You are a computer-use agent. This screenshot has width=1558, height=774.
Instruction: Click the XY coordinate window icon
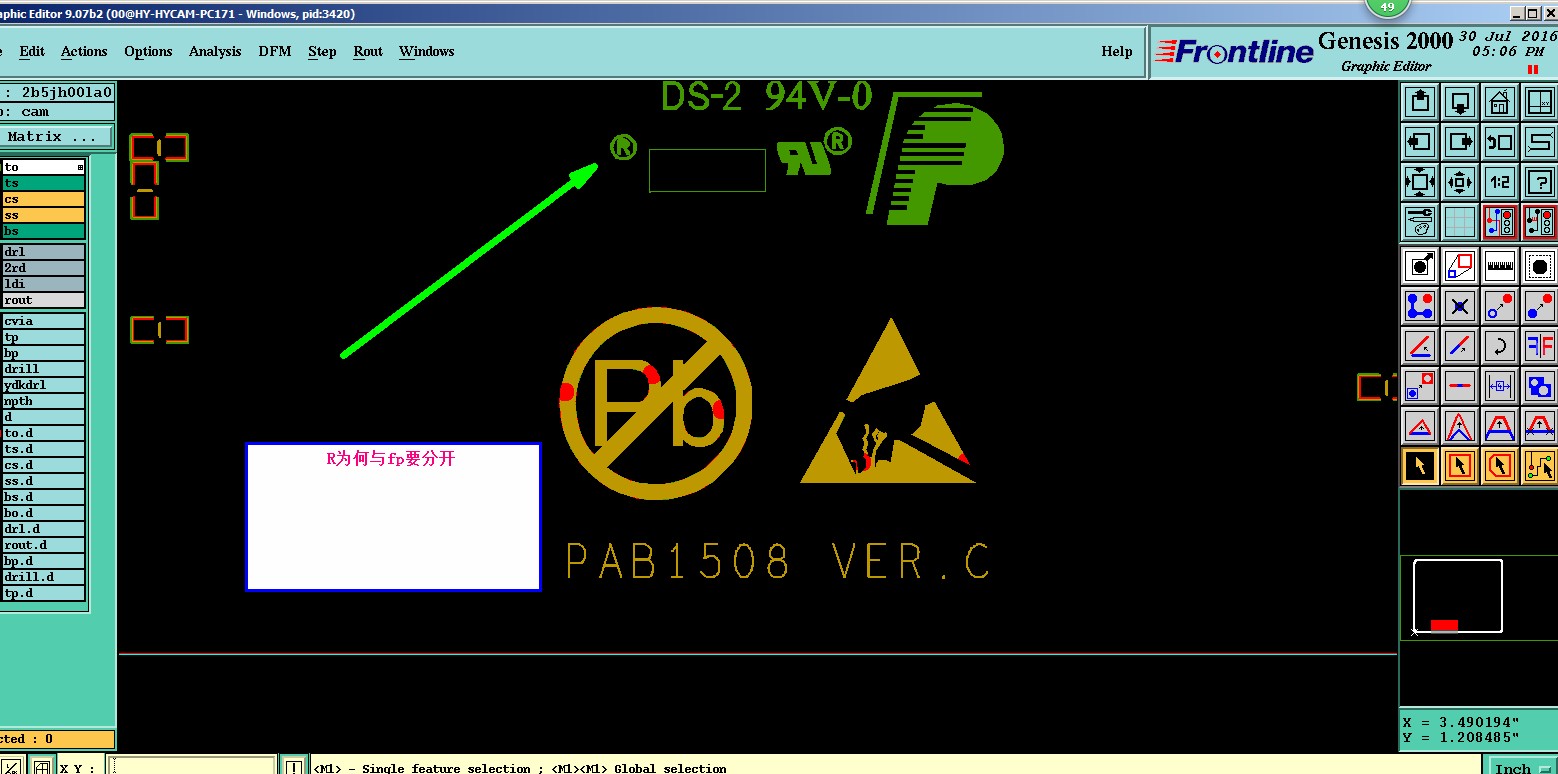1539,102
